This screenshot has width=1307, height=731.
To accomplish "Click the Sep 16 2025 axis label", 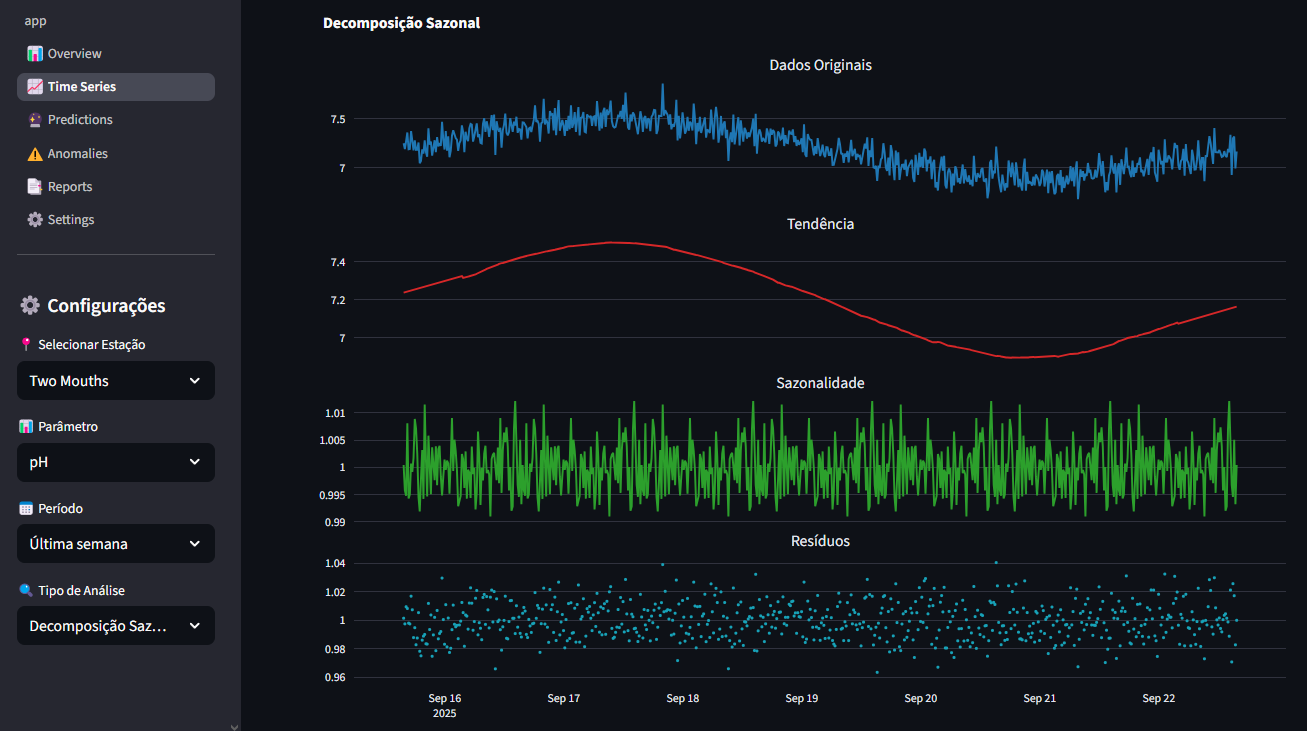I will click(x=444, y=706).
